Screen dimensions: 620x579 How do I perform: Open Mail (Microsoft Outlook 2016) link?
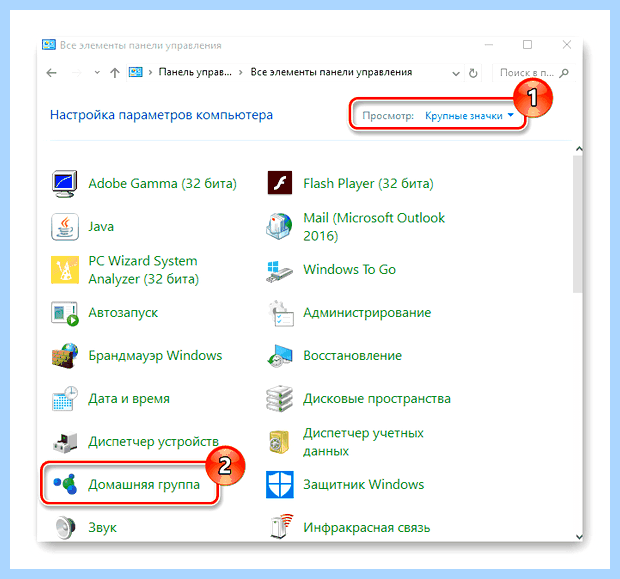pos(374,227)
